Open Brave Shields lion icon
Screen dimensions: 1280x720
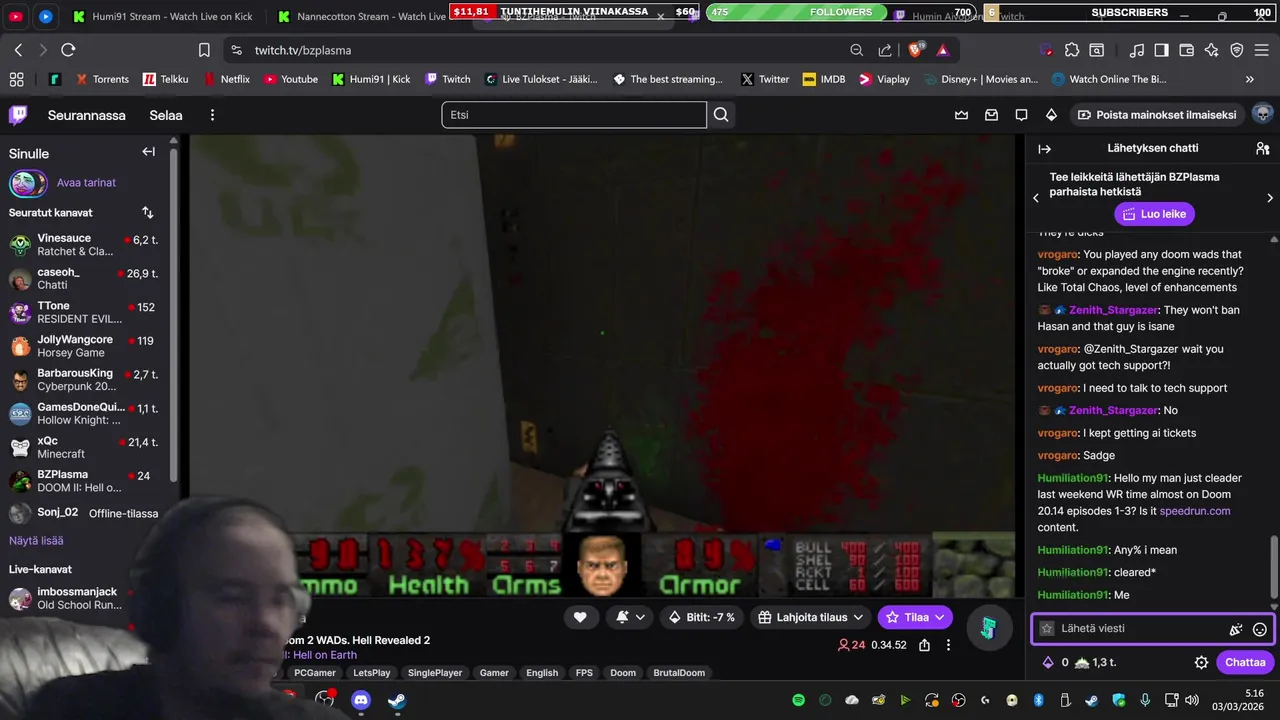tap(917, 50)
